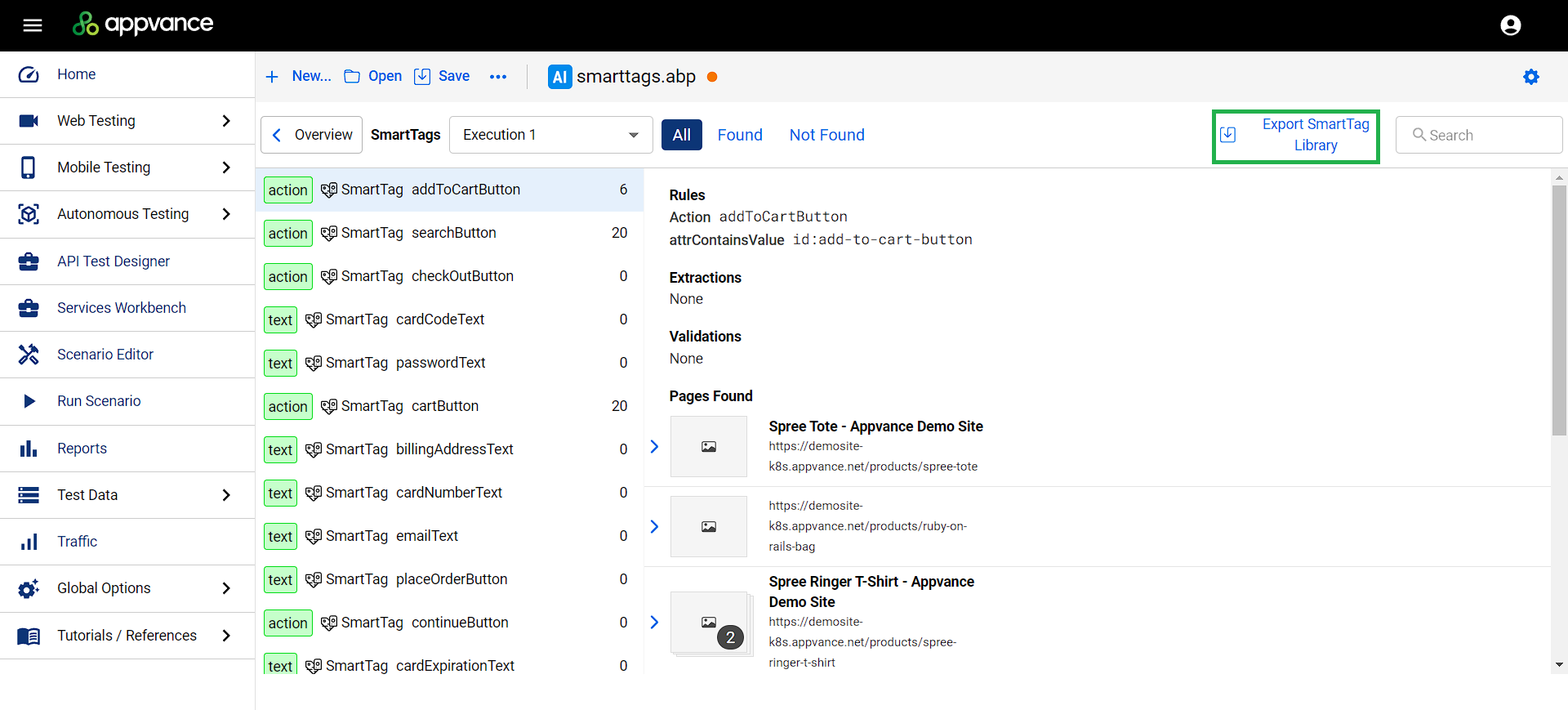Click the details panel scrollbar down arrow

(1560, 665)
